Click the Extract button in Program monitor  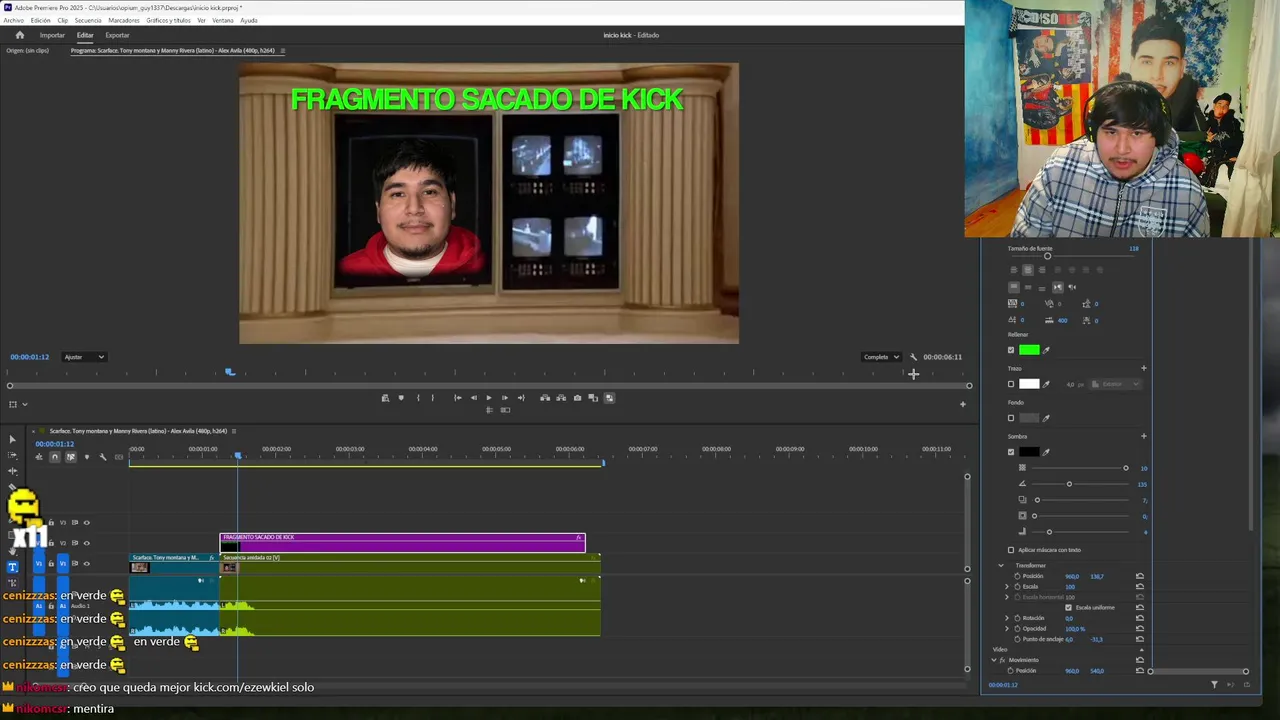561,398
